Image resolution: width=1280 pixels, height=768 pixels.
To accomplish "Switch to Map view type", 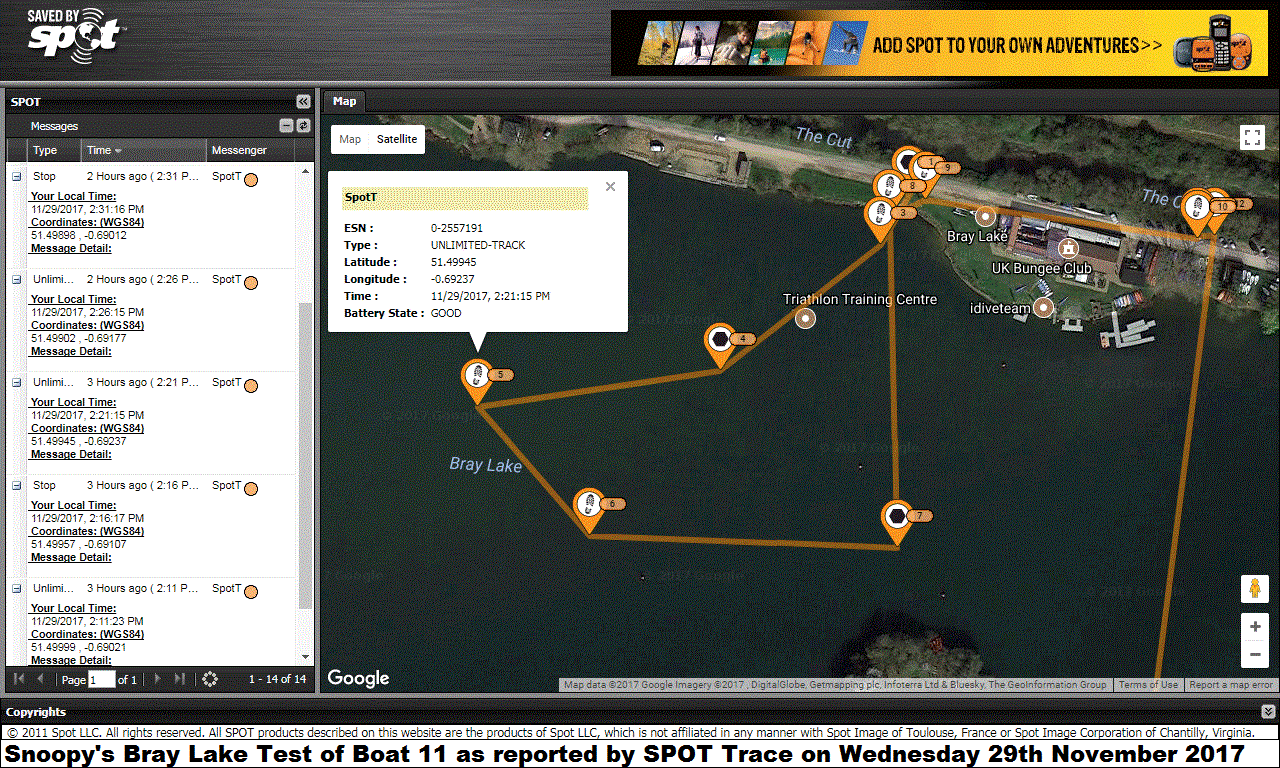I will 350,139.
